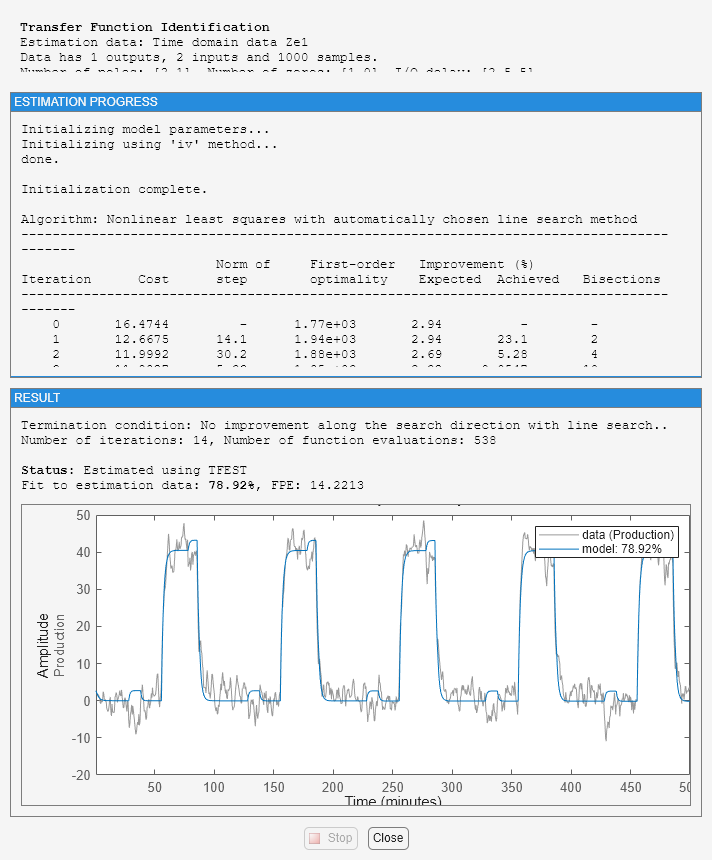Click the Termination condition line

tap(344, 426)
